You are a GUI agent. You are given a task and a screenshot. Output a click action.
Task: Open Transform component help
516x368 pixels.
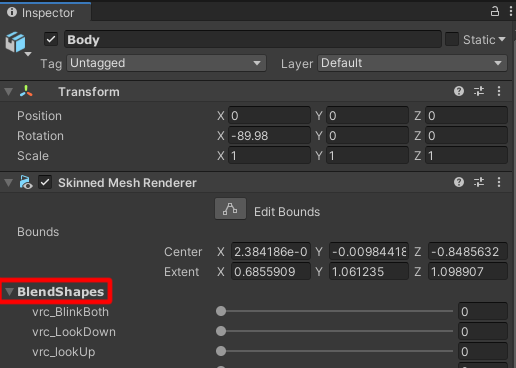click(x=459, y=91)
